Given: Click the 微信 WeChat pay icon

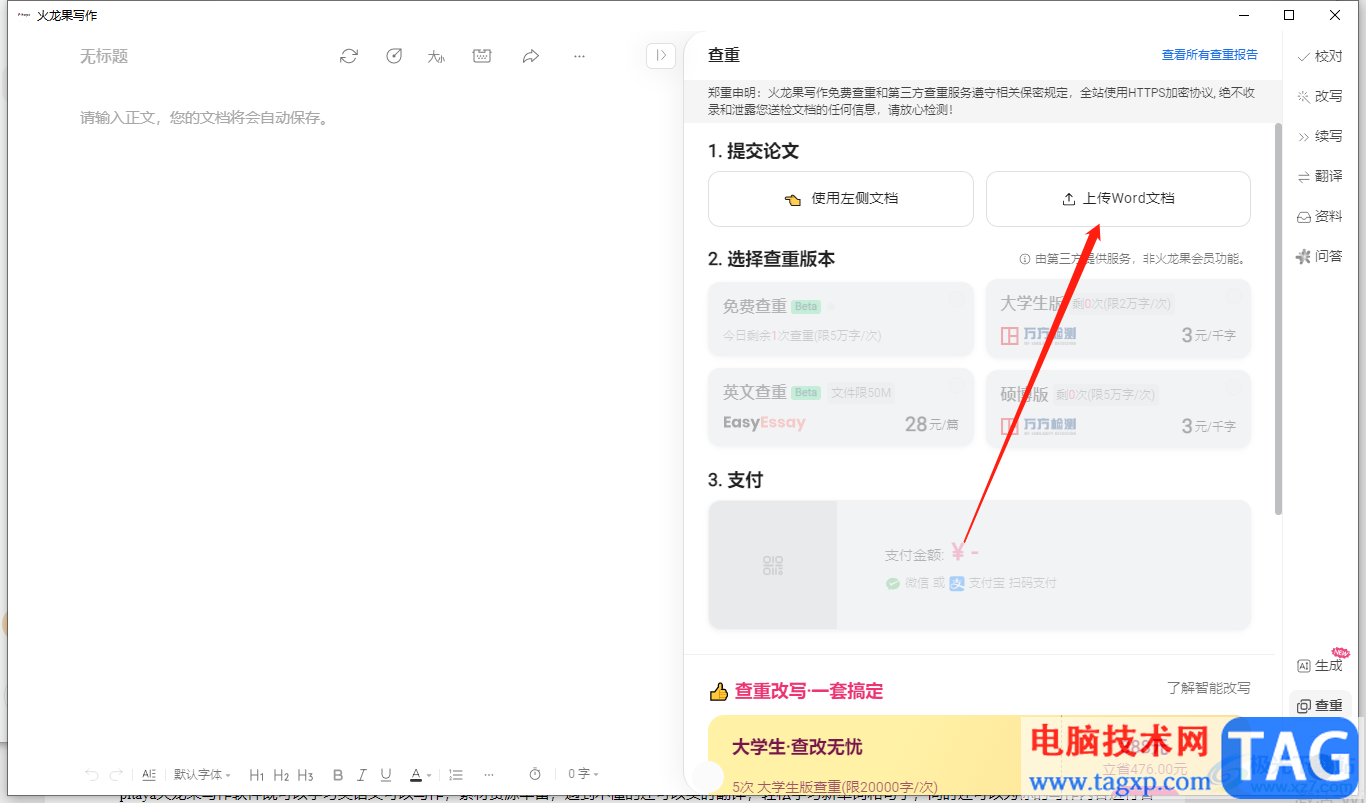Looking at the screenshot, I should pos(892,583).
